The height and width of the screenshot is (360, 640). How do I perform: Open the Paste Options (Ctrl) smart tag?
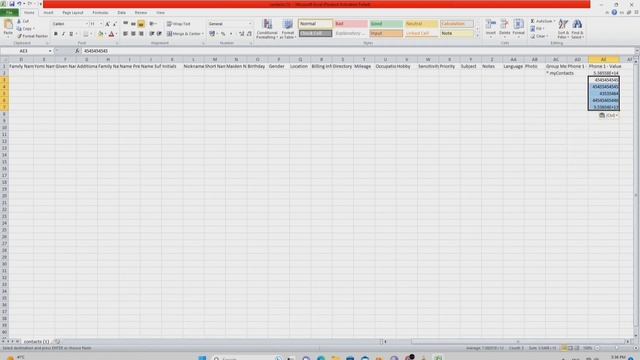pos(608,116)
